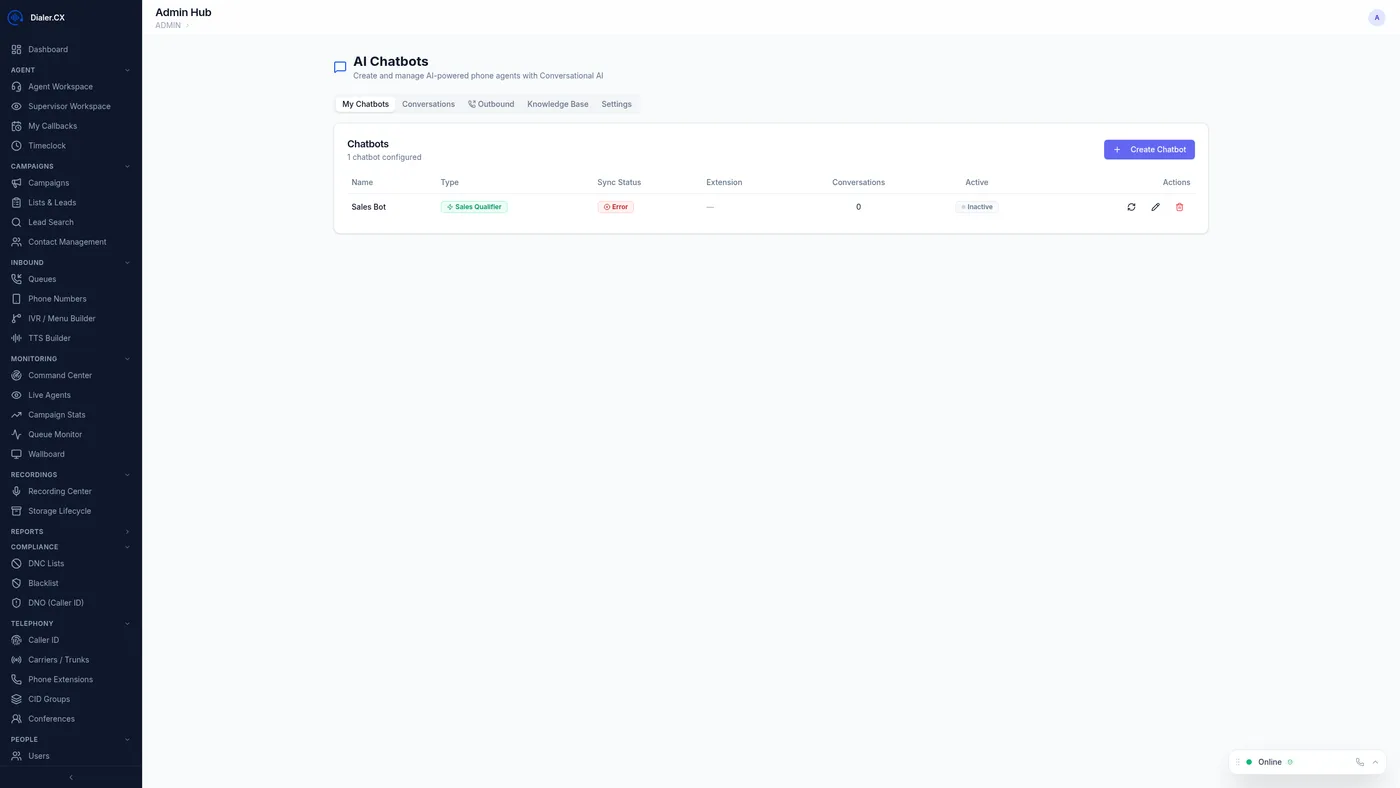Image resolution: width=1400 pixels, height=788 pixels.
Task: Expand the Online status widget chevron
Action: (x=1374, y=761)
